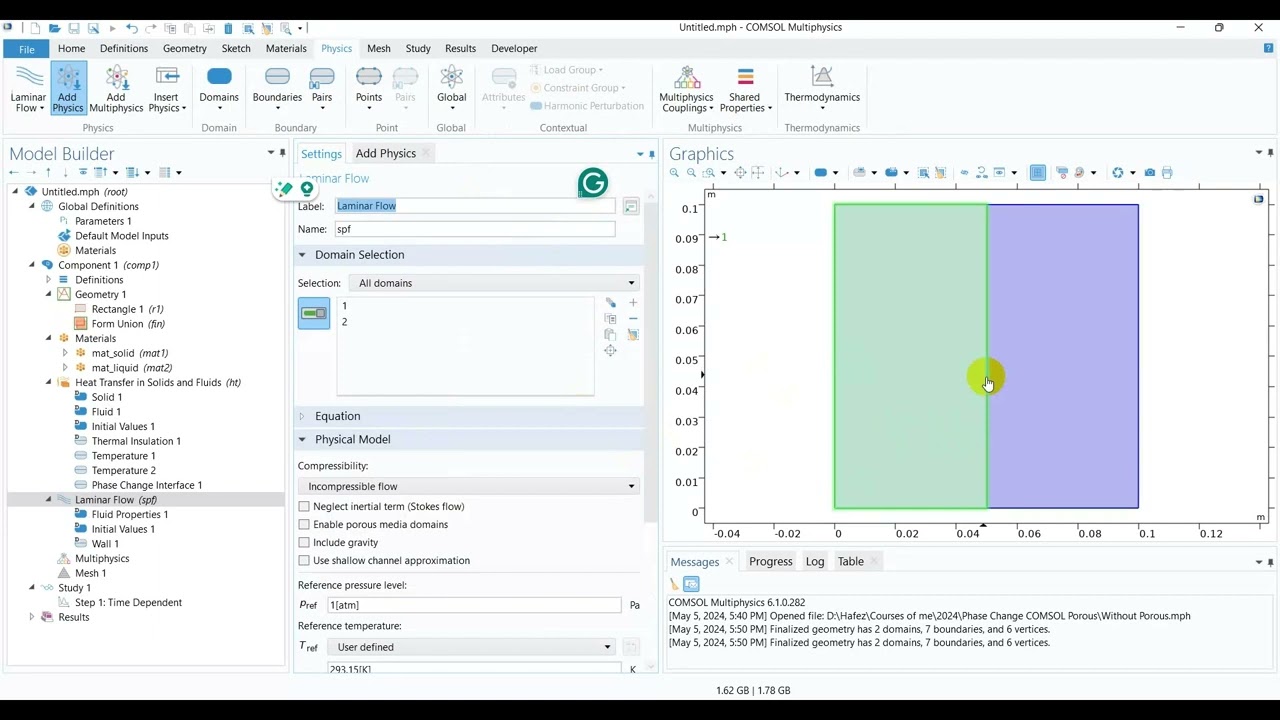Viewport: 1280px width, 720px height.
Task: Zoom out using the Graphics toolbar
Action: (x=691, y=173)
